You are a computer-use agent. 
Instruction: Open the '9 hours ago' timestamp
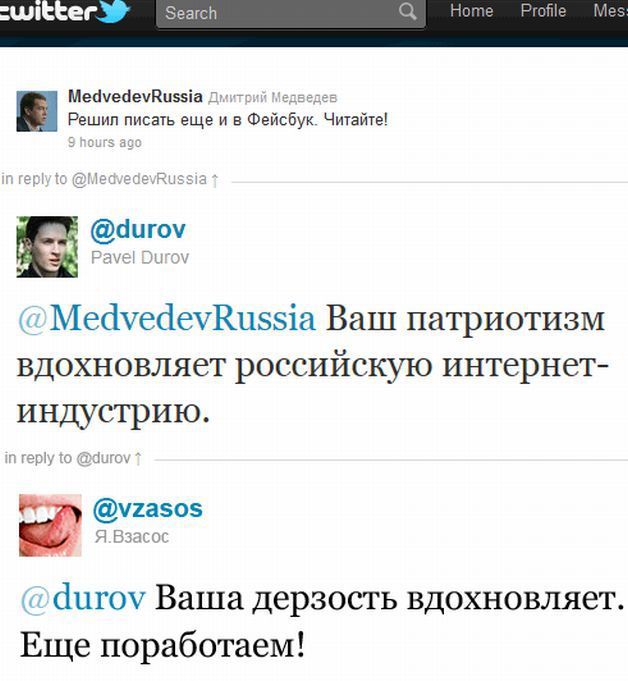tap(105, 142)
